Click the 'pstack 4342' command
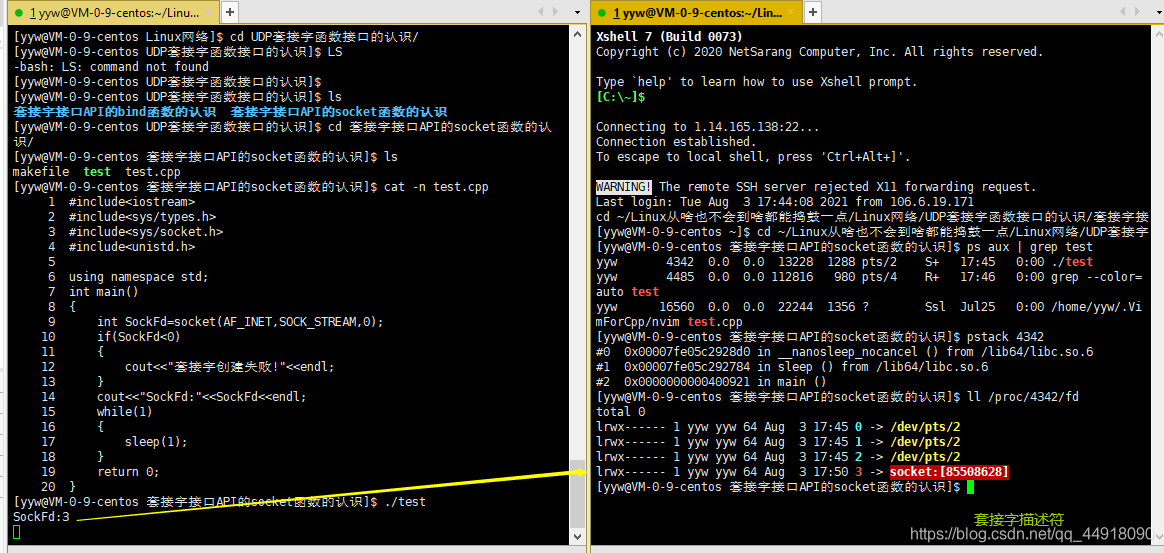The image size is (1164, 553). pos(1005,336)
